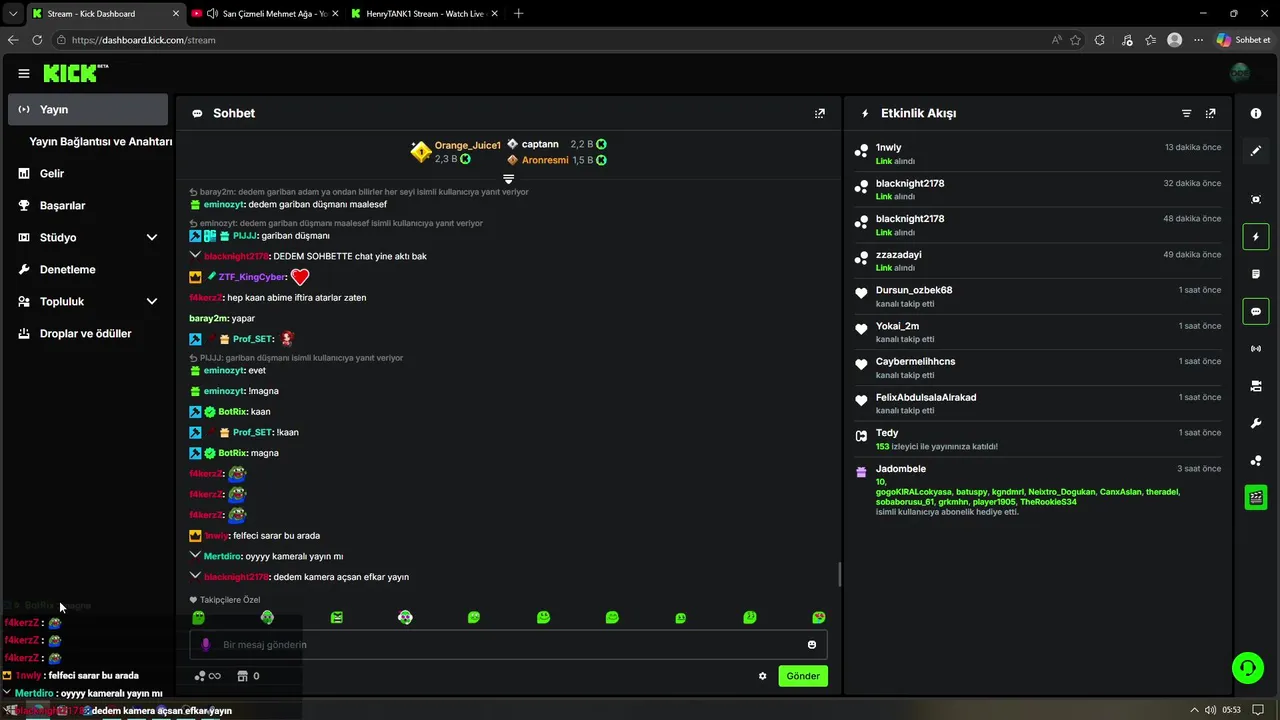Switch to HenryTANK1 Stream browser tab
The width and height of the screenshot is (1280, 720).
coord(425,14)
